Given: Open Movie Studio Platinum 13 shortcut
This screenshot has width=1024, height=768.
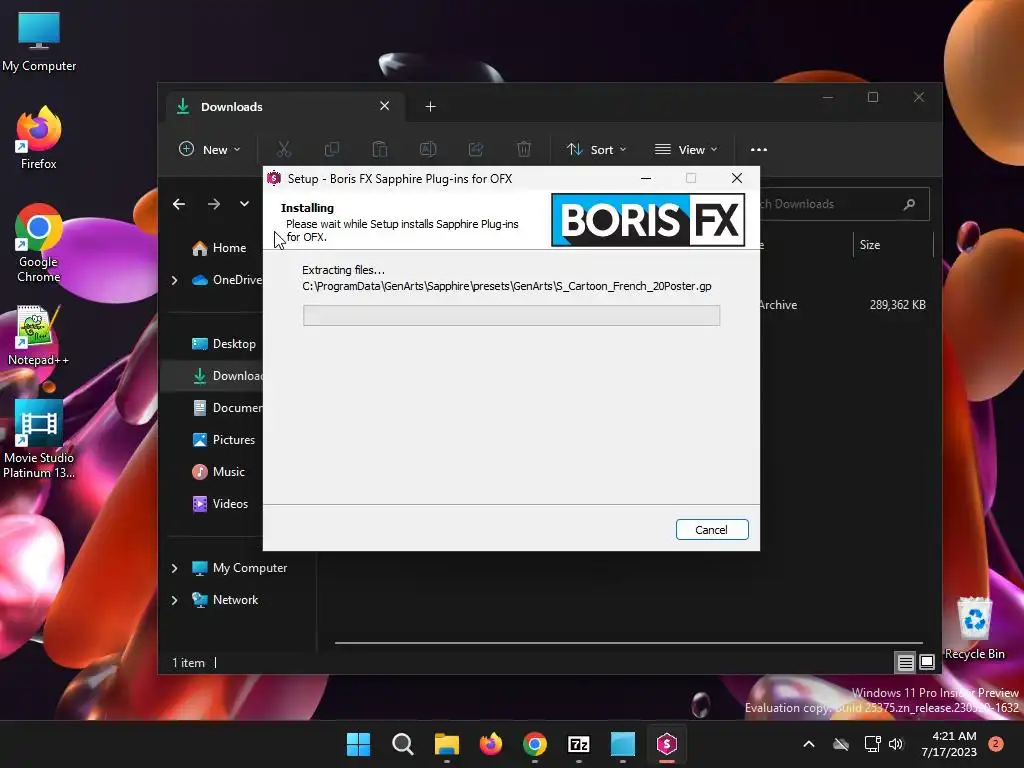Looking at the screenshot, I should tap(39, 439).
